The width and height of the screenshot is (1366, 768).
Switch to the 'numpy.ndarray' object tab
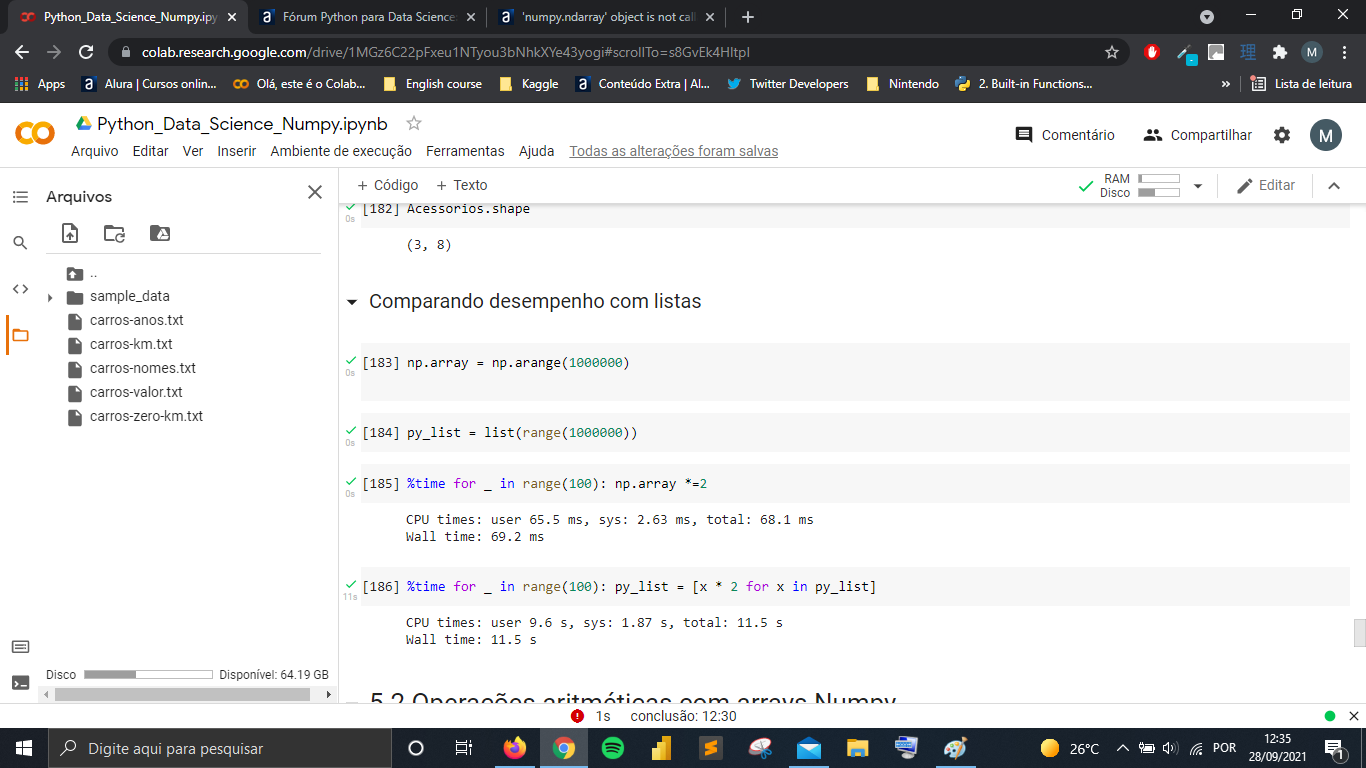[606, 17]
